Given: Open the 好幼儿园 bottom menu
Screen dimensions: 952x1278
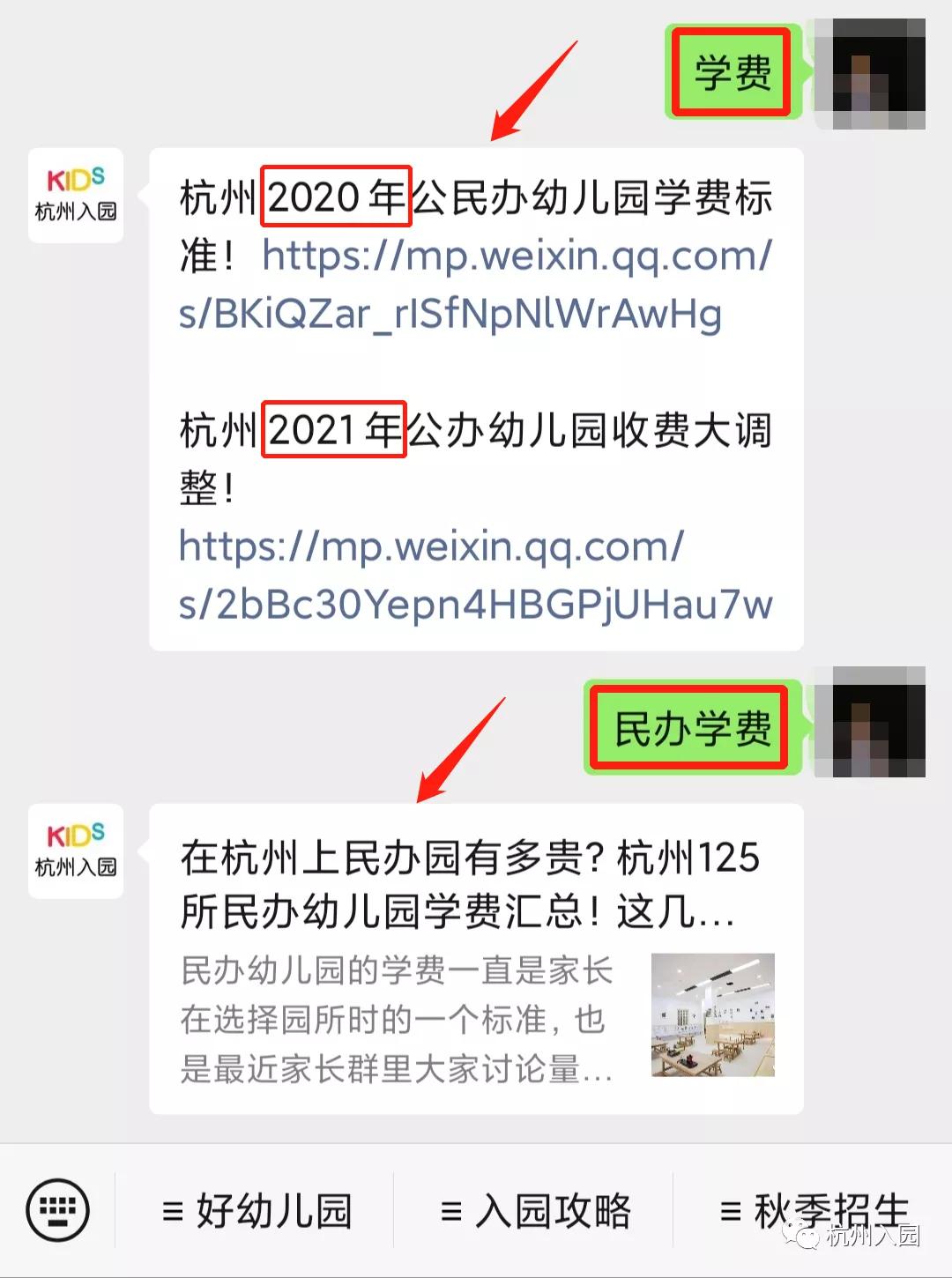Looking at the screenshot, I should pos(257,1210).
